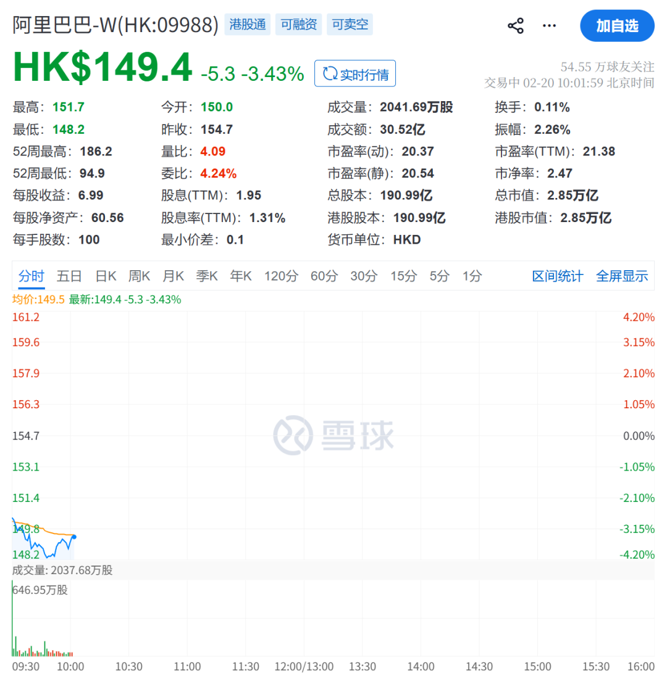Switch to the 分时 chart tab

pyautogui.click(x=31, y=276)
